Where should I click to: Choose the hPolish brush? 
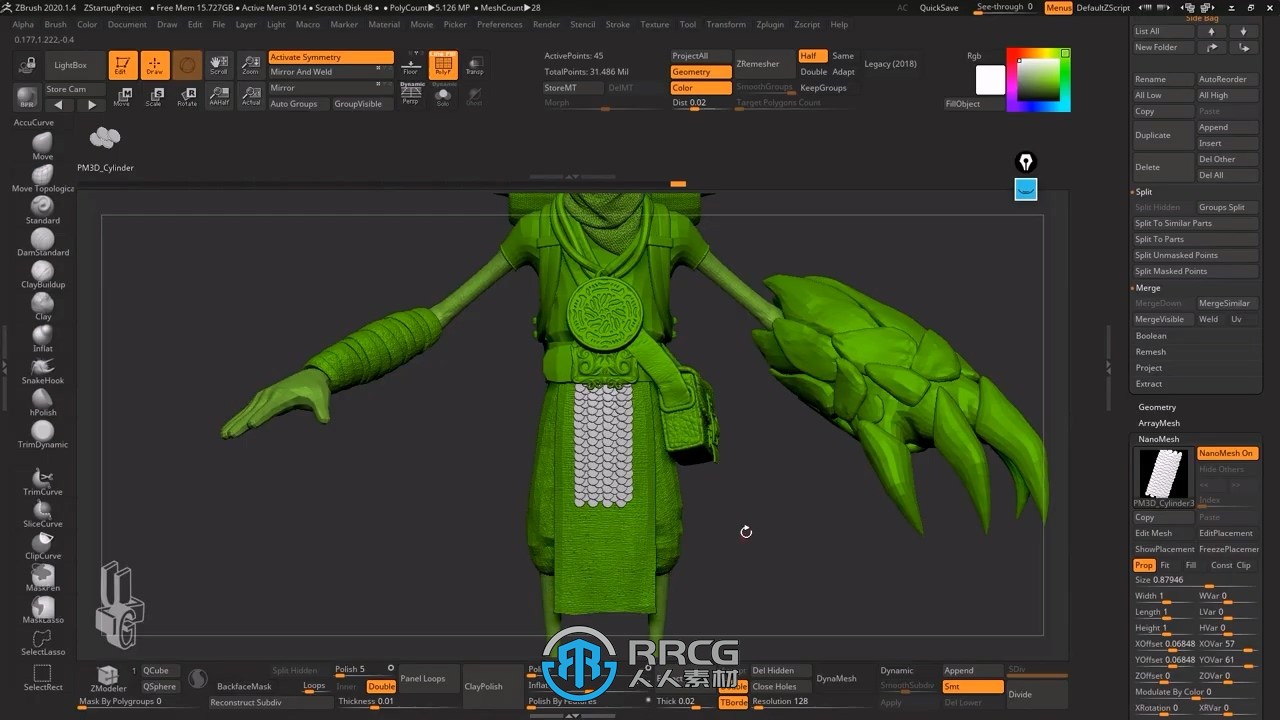pos(42,402)
